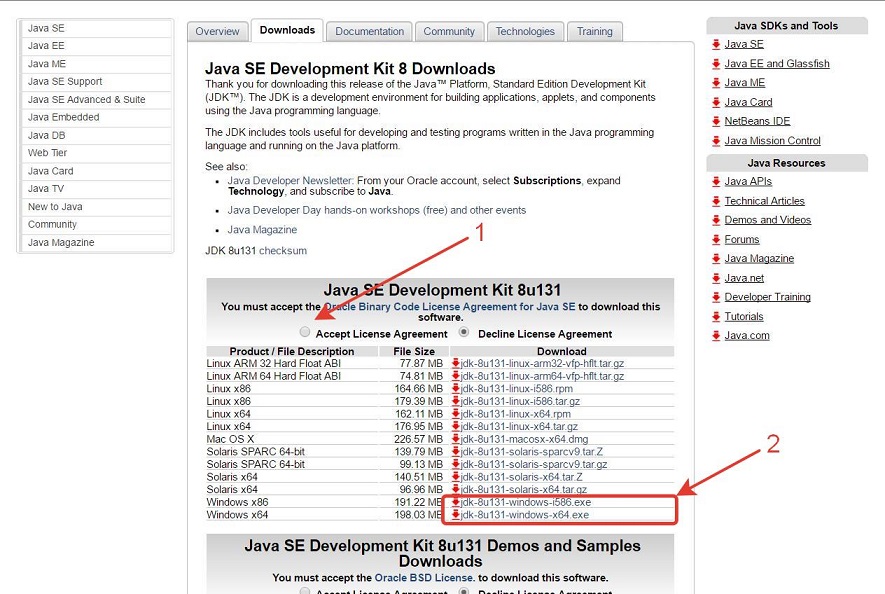Download jdk-8u131-linux-x64.tar.gz
The width and height of the screenshot is (885, 594).
pos(519,426)
